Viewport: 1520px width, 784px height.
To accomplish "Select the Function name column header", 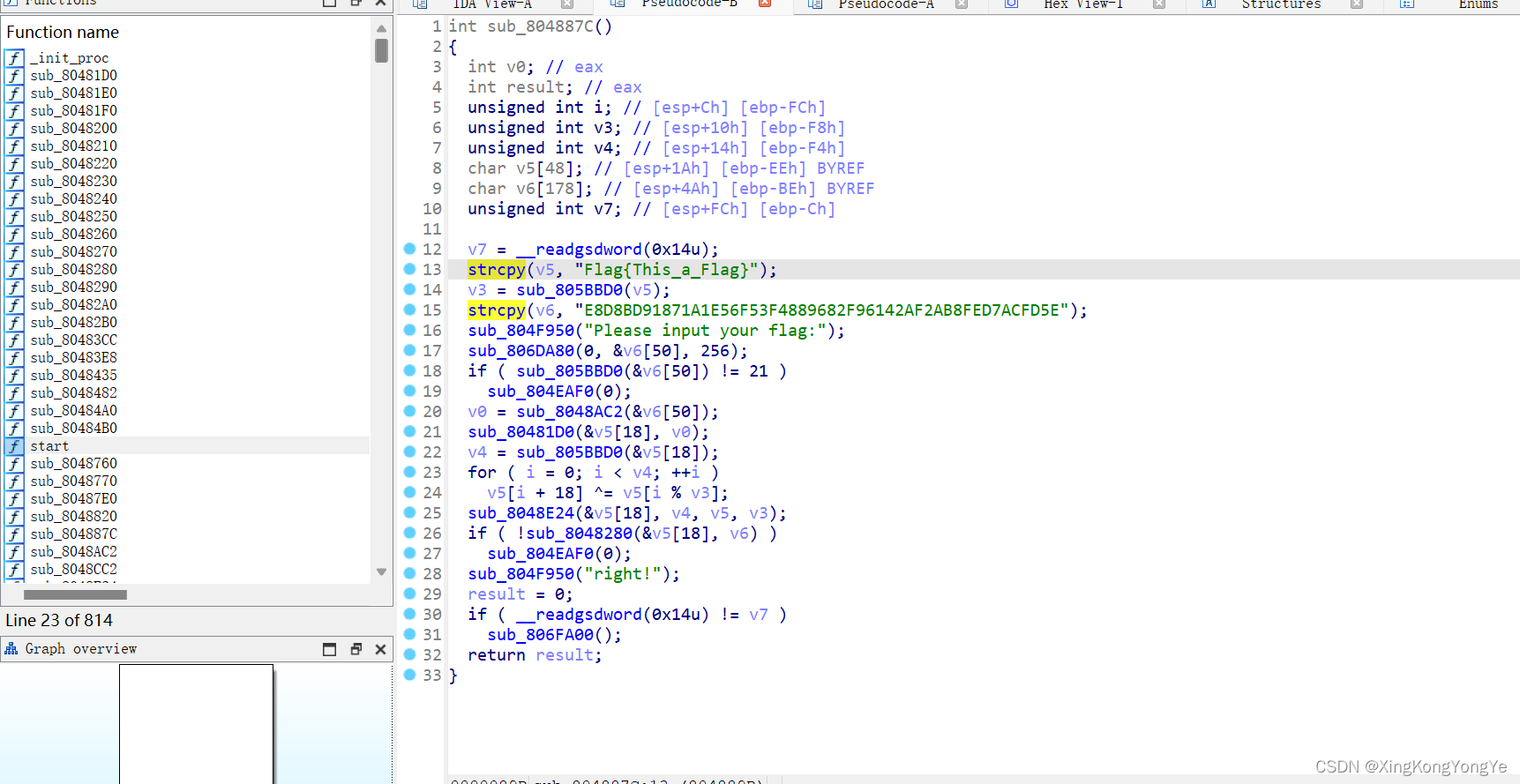I will (63, 33).
